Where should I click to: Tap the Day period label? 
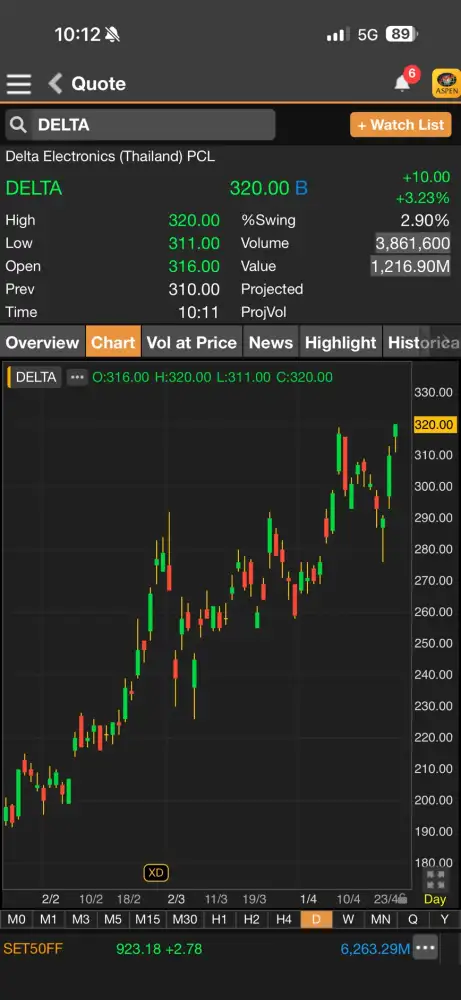click(x=435, y=899)
